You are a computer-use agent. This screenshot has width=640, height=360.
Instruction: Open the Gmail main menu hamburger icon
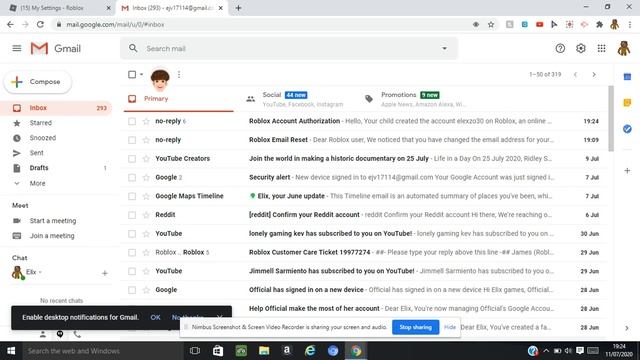coord(17,49)
